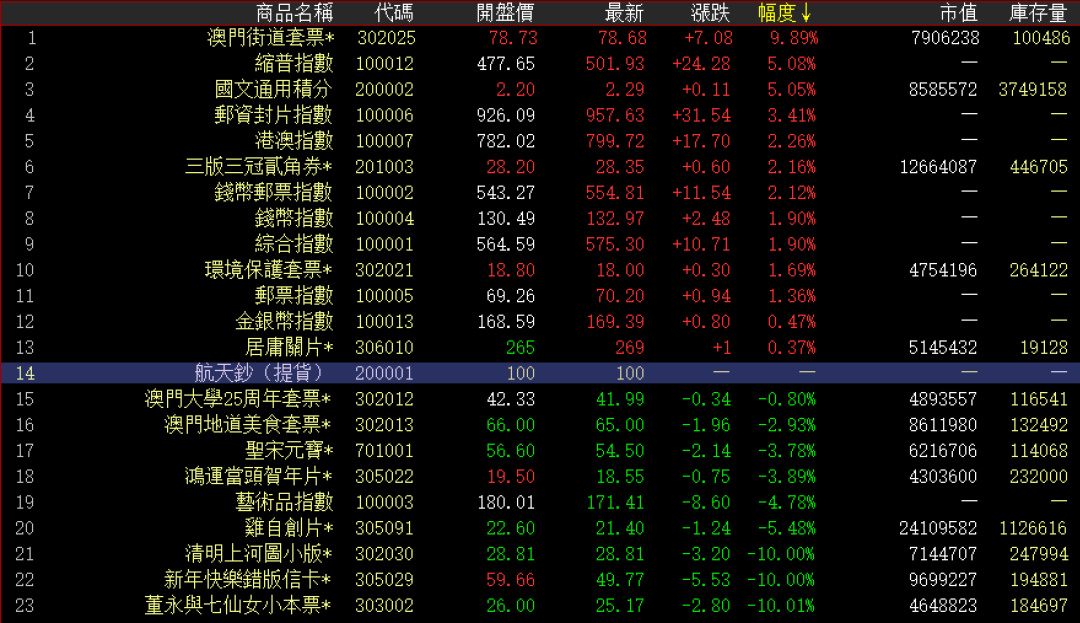Viewport: 1080px width, 623px height.
Task: Select the highlighted 航天鈔（提貨） row
Action: click(540, 373)
